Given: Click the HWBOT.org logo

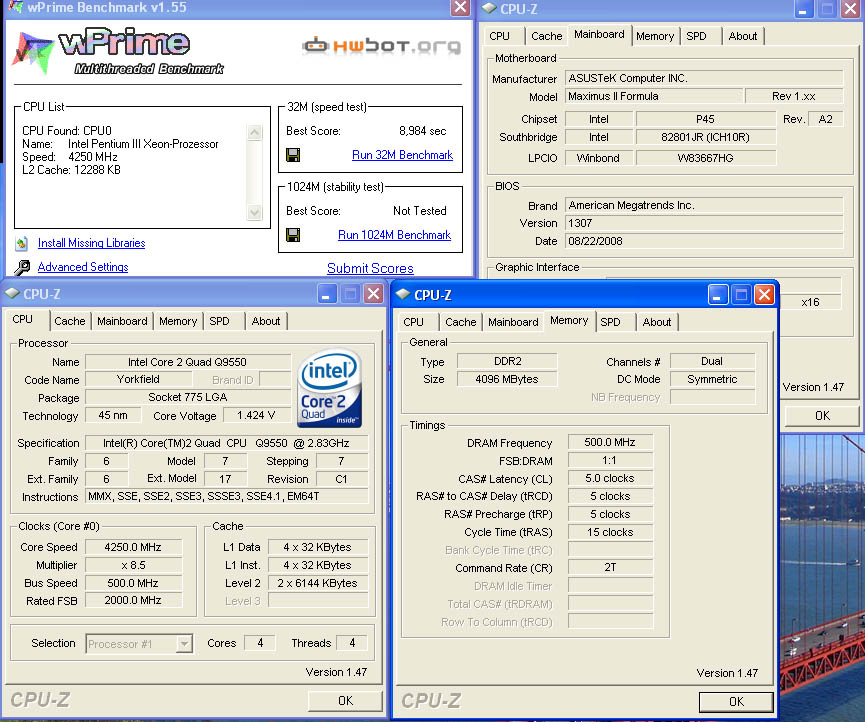Looking at the screenshot, I should tap(381, 46).
